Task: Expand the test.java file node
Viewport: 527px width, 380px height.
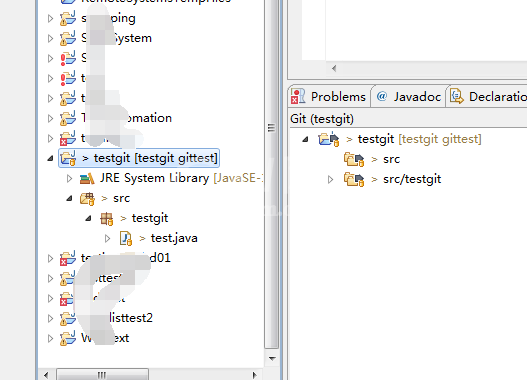Action: coord(108,239)
